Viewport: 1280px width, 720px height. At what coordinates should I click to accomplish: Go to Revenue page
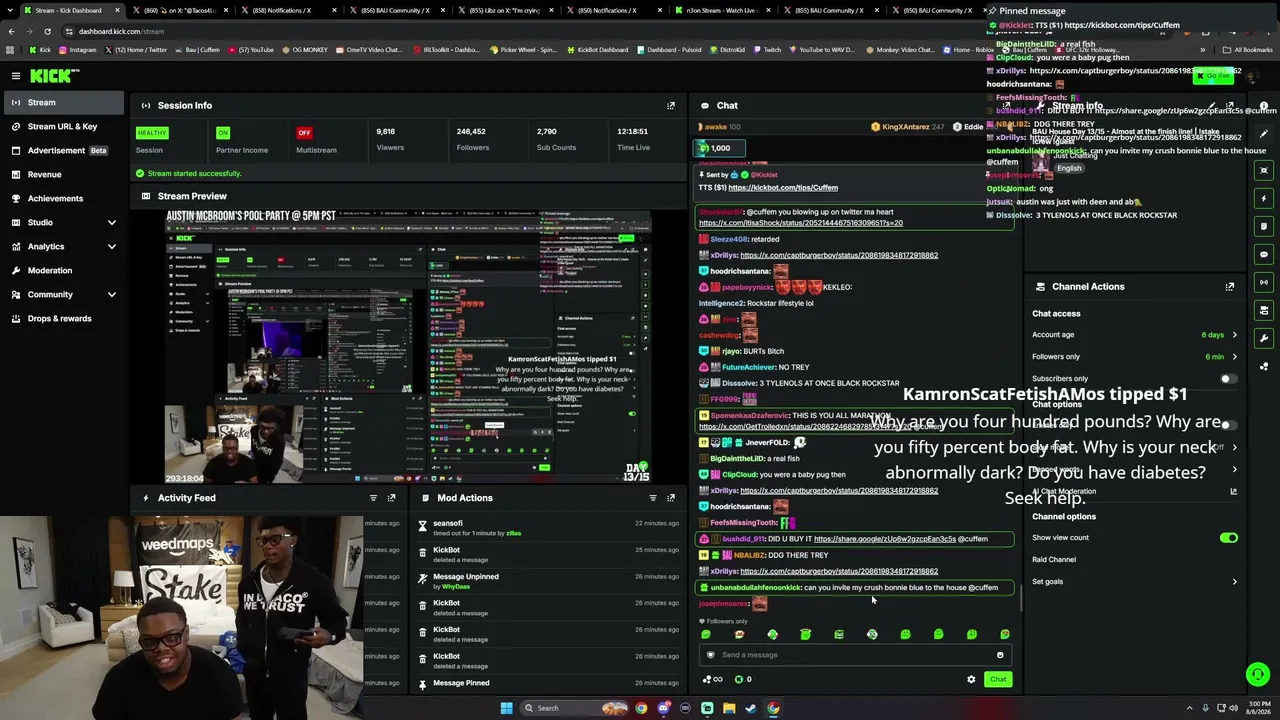[62, 175]
